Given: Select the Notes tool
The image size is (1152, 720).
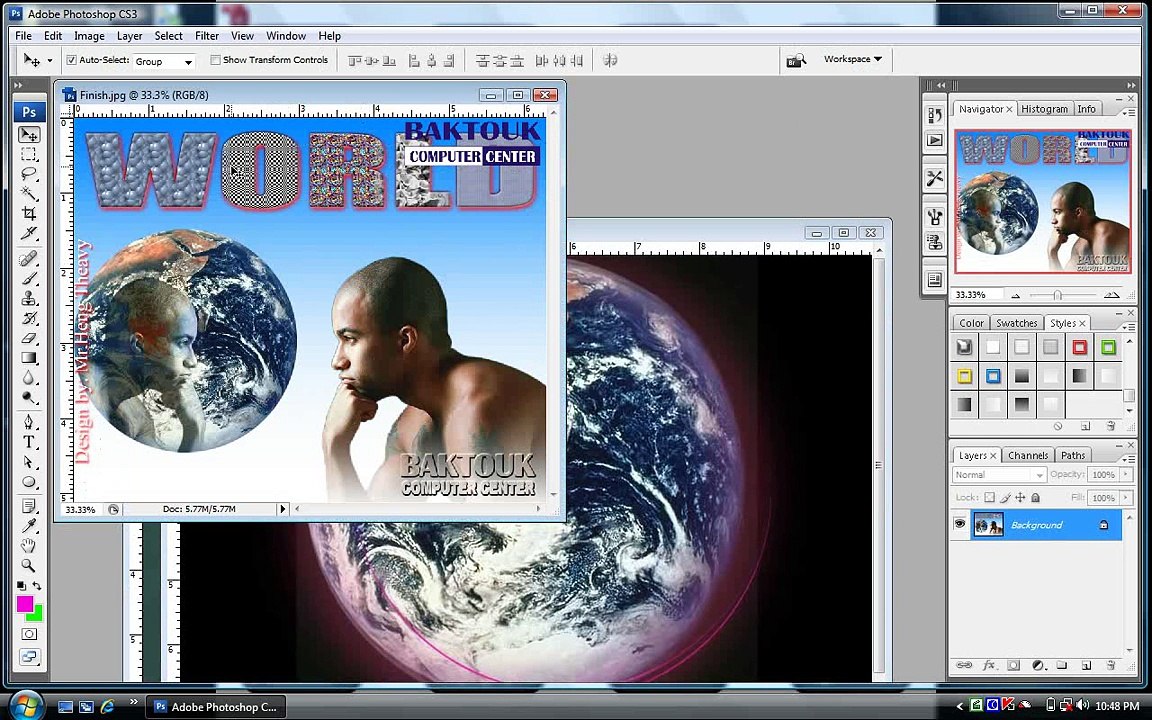Looking at the screenshot, I should point(29,506).
